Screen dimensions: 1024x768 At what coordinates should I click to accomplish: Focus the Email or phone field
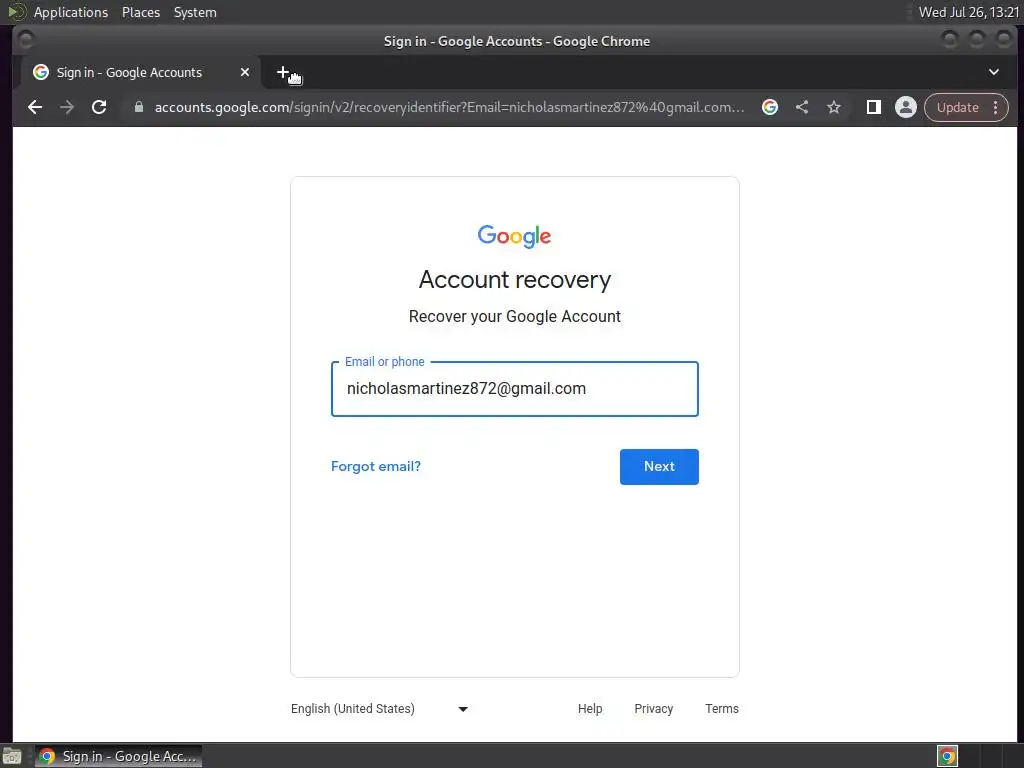pyautogui.click(x=515, y=389)
